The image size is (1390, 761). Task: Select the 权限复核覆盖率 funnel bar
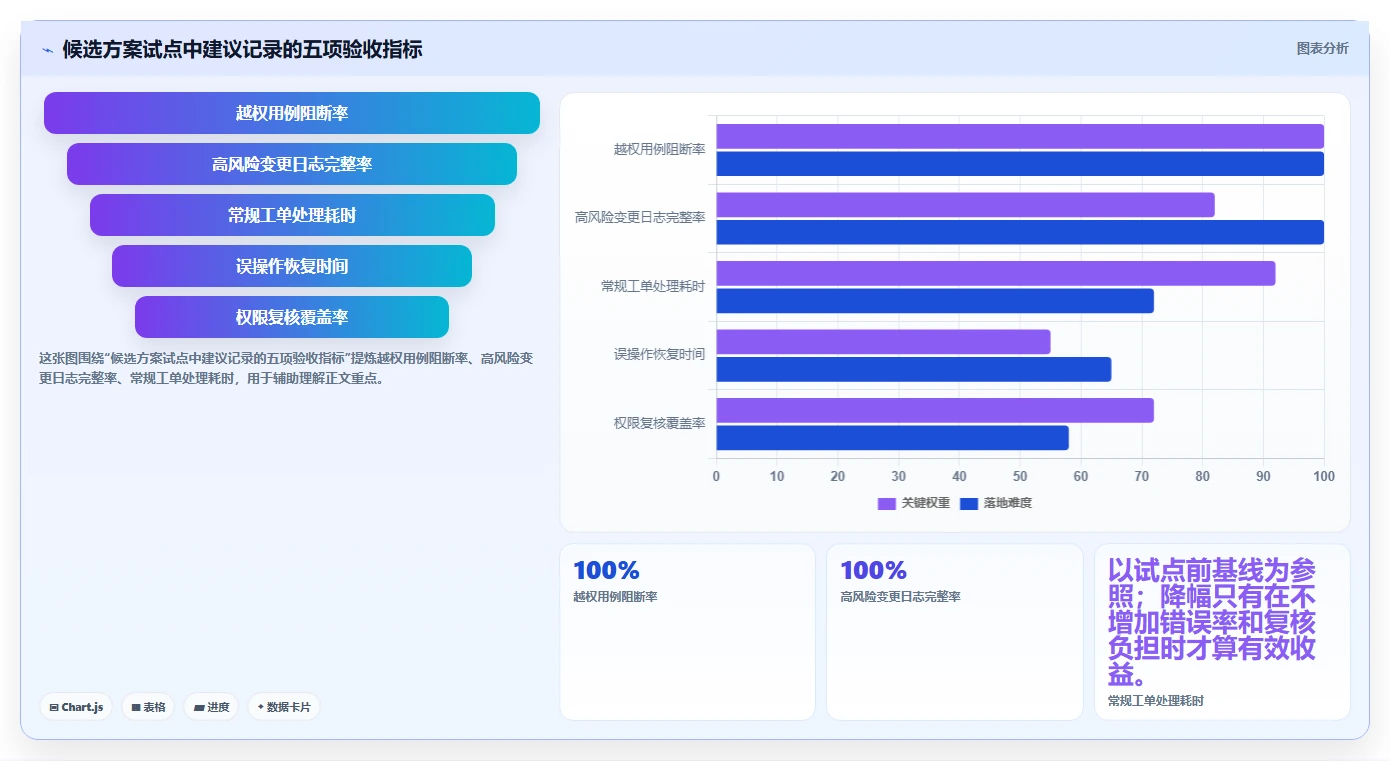[x=292, y=317]
